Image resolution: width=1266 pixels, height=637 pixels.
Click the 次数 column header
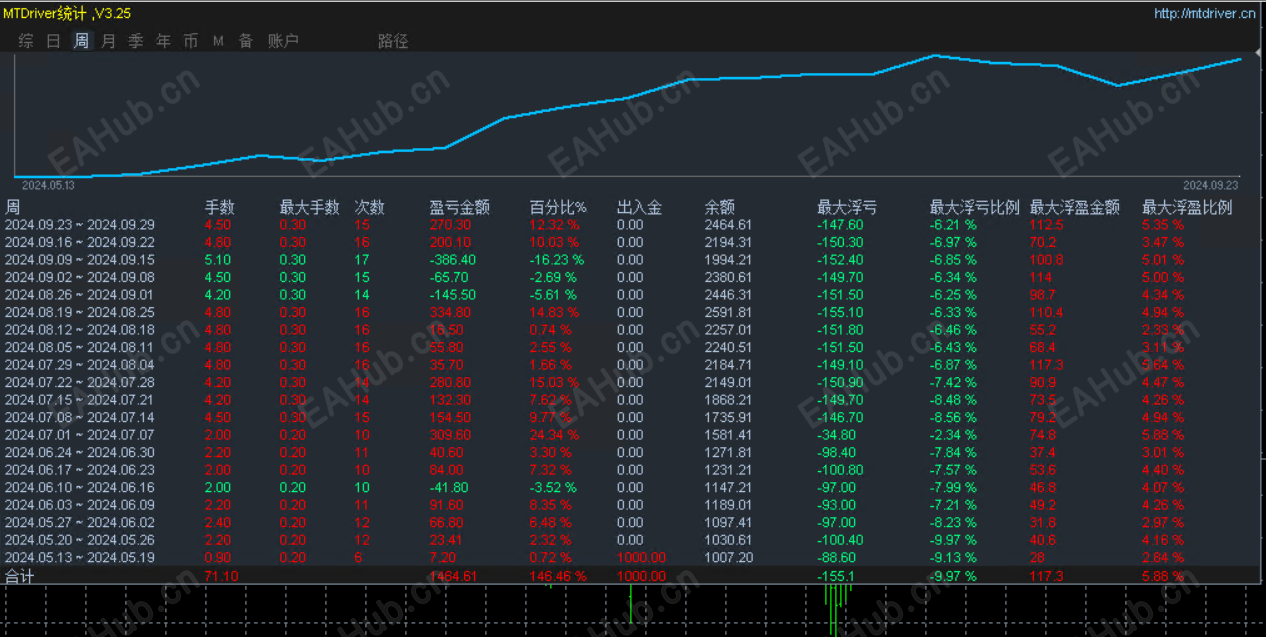[x=370, y=207]
